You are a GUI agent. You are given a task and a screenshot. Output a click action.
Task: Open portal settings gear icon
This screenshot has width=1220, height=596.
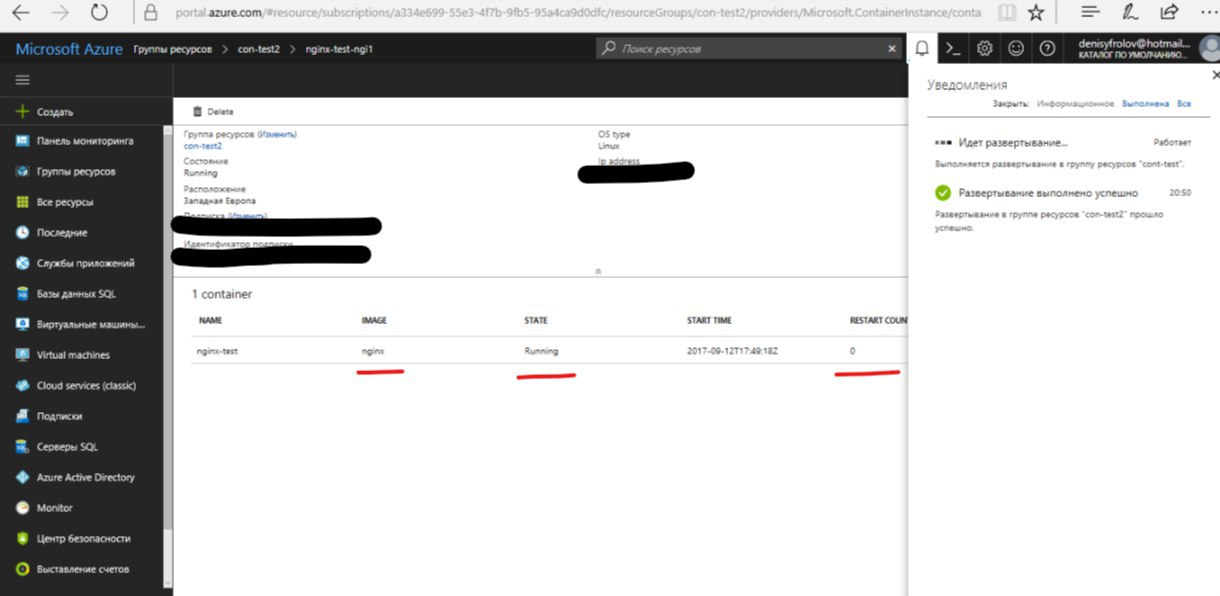click(x=985, y=48)
